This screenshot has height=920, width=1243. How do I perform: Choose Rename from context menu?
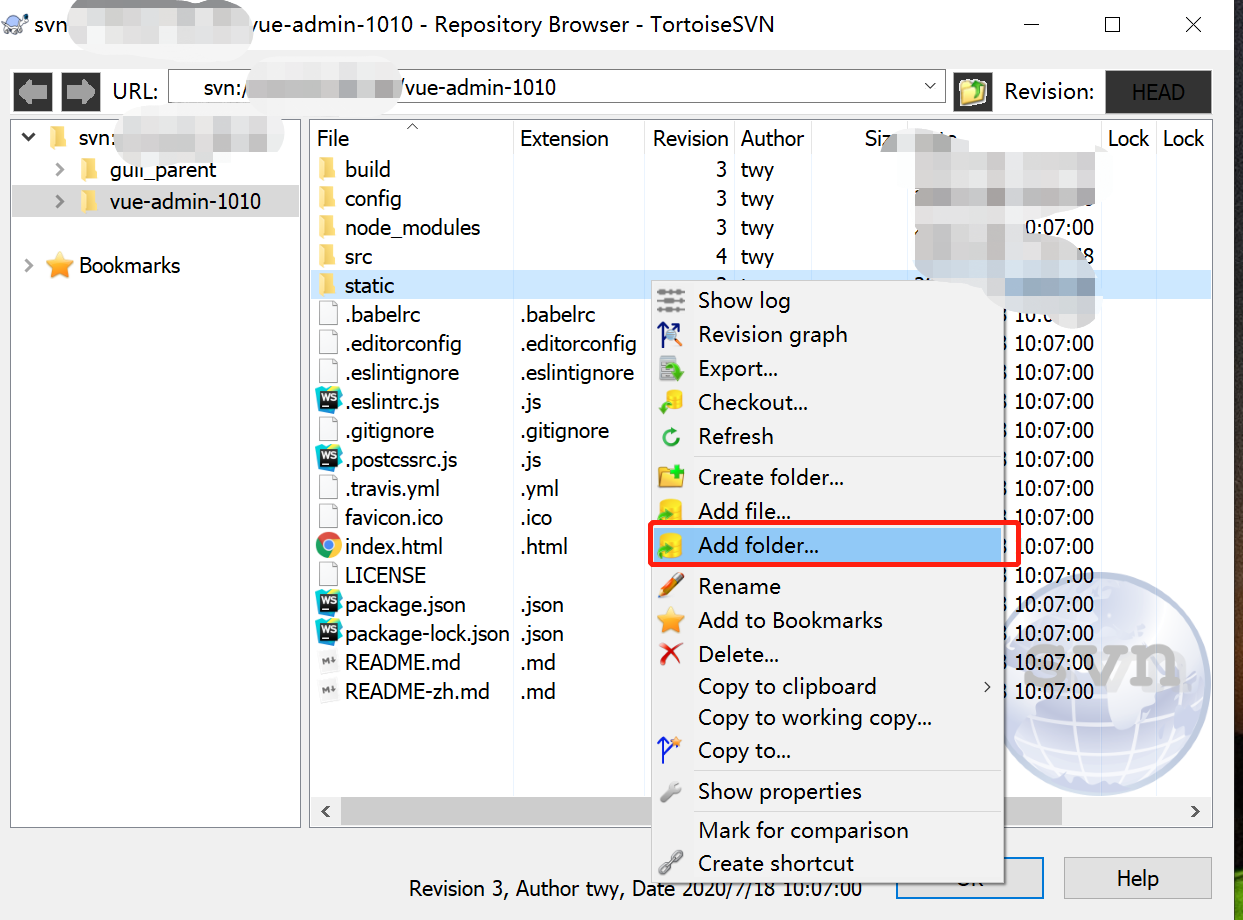click(827, 586)
